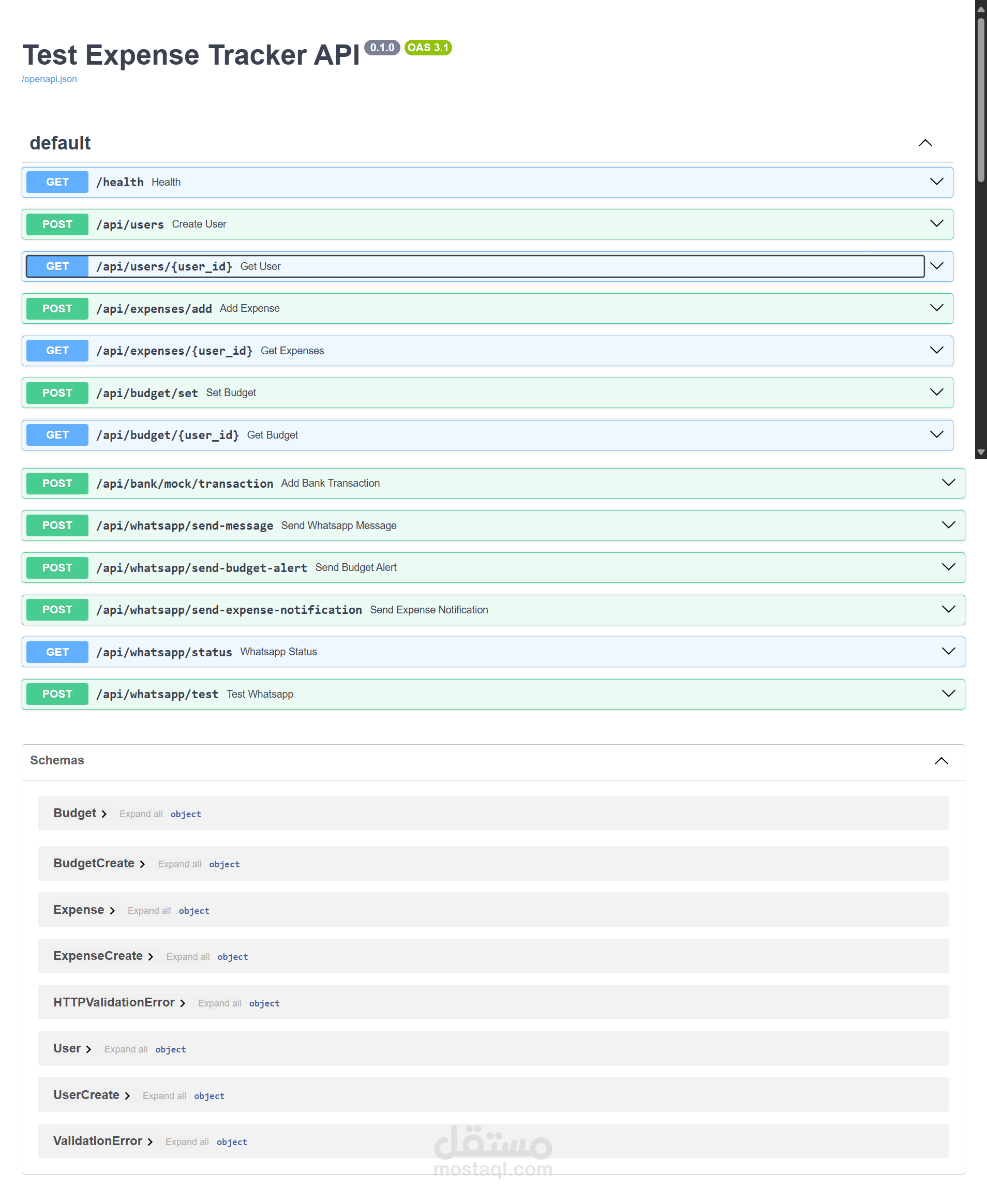Open Send Budget Alert endpoint row
Viewport: 987px width, 1204px height.
pyautogui.click(x=201, y=568)
